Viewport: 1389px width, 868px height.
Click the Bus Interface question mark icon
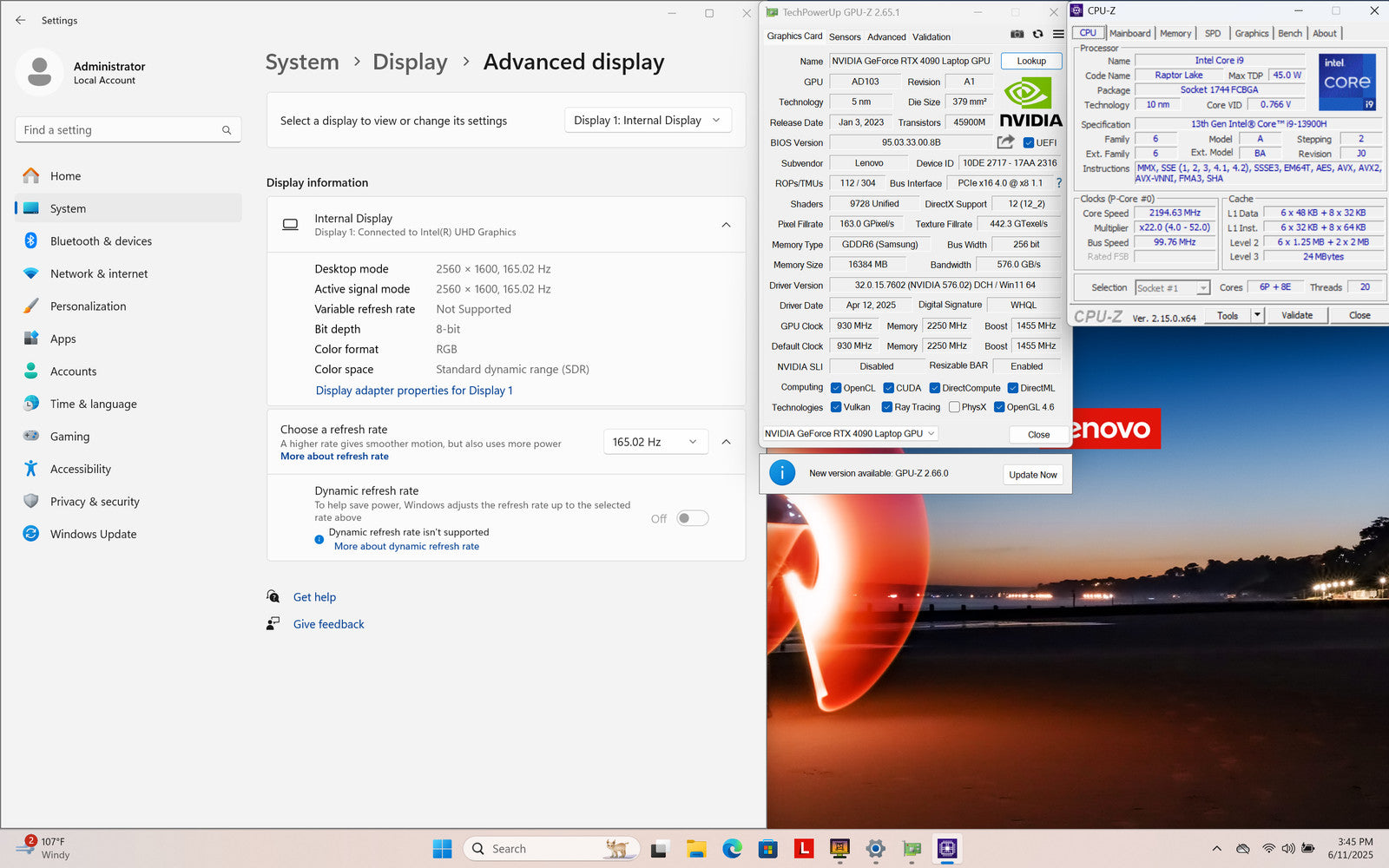click(1058, 183)
